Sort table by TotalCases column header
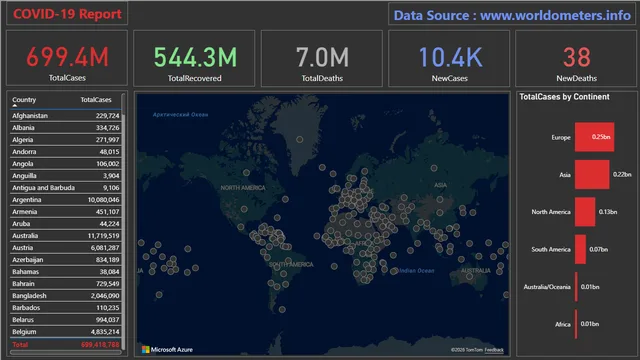This screenshot has height=360, width=640. [x=96, y=100]
